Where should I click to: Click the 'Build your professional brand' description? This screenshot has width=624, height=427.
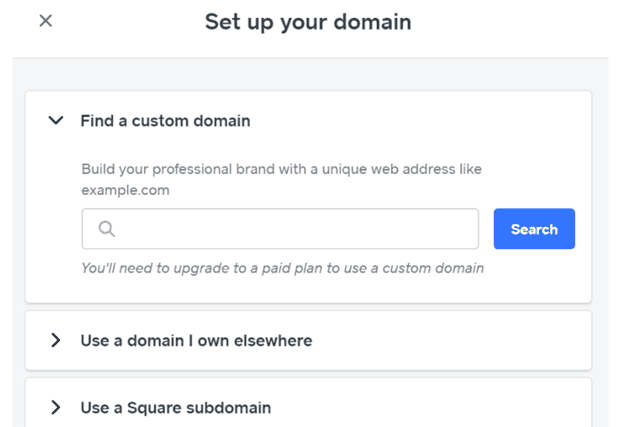[280, 170]
